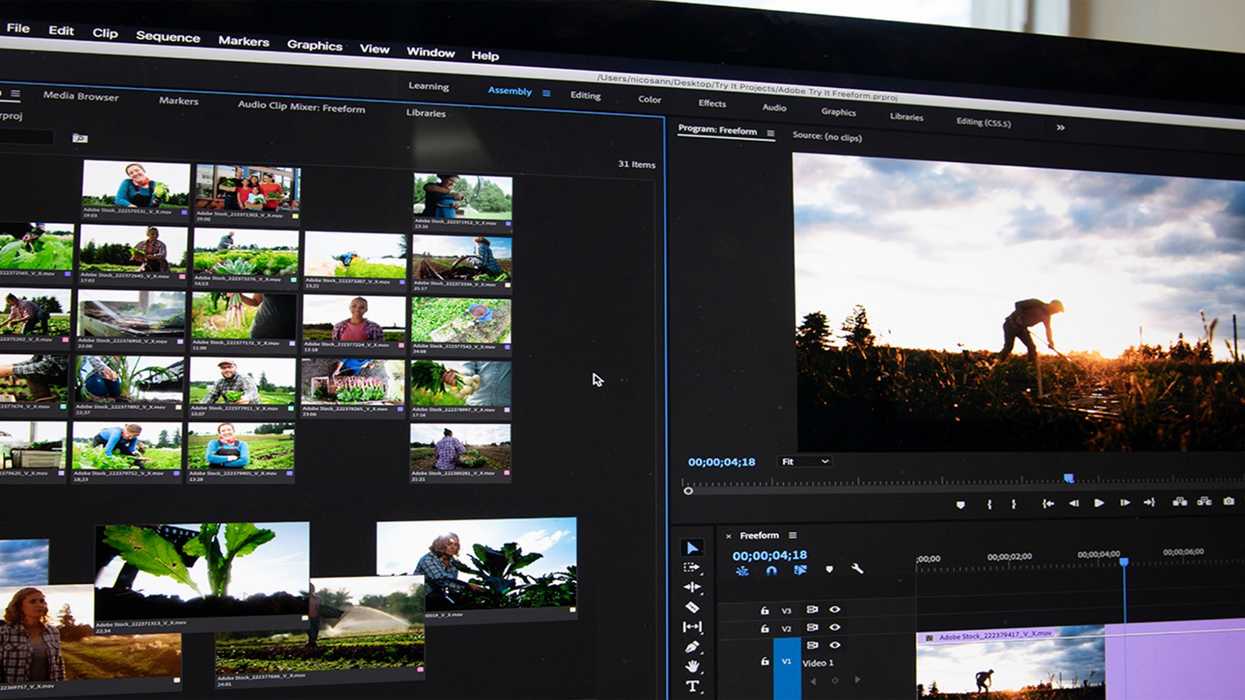Hide track V1 with its eye icon

coord(834,645)
